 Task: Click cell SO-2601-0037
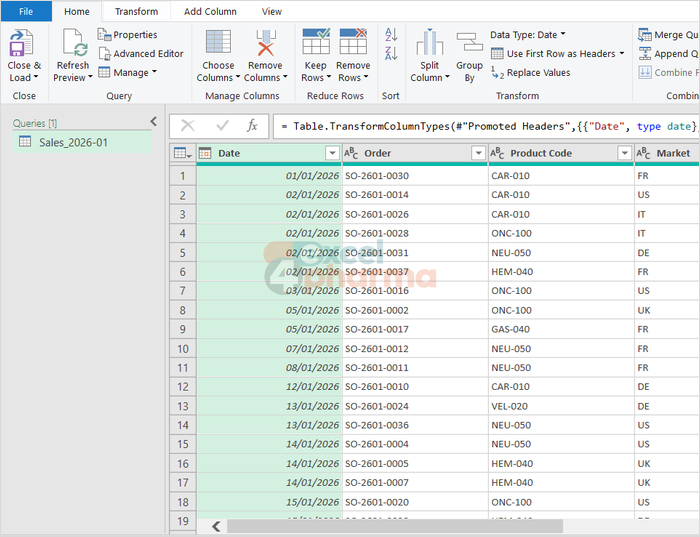pyautogui.click(x=415, y=272)
